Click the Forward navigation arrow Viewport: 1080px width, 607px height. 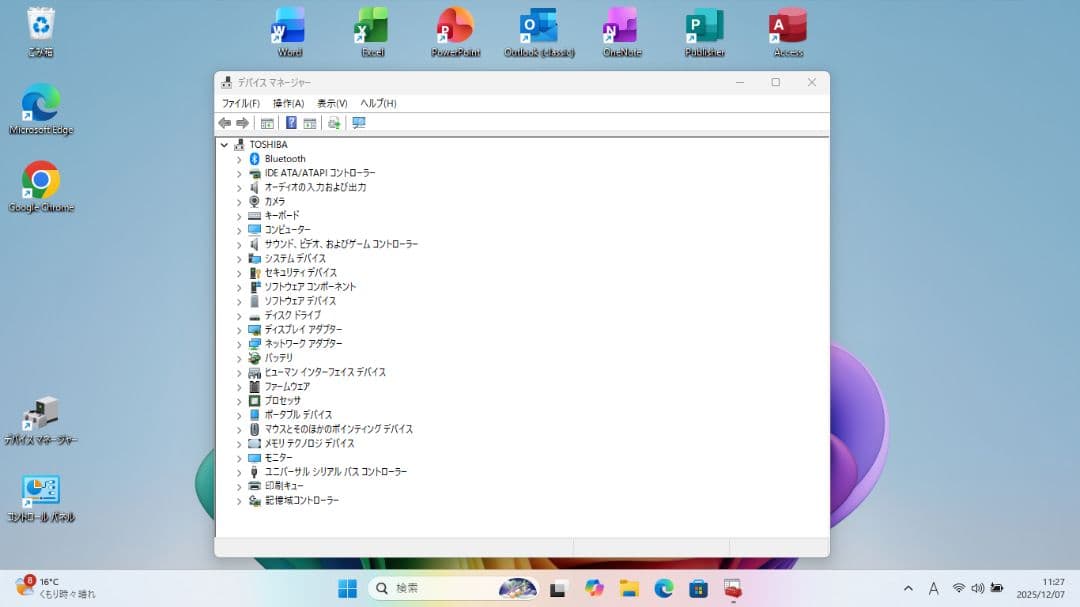pos(243,122)
